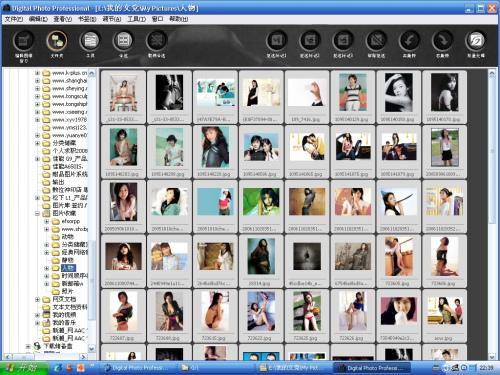Select the www.xseeng folder
Screen dimensions: 500x375
69,112
